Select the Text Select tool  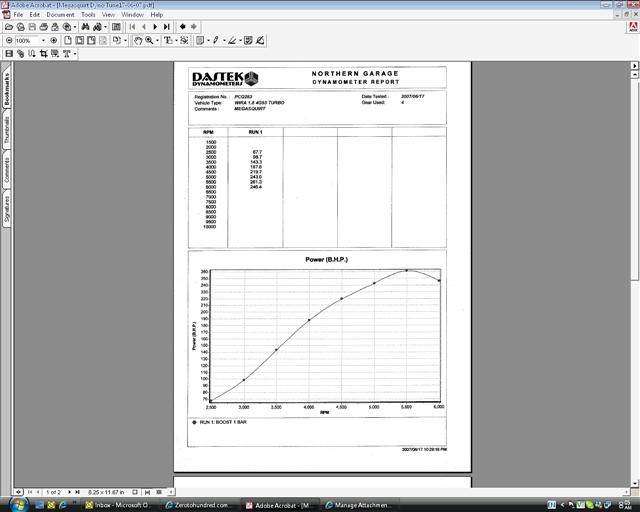click(168, 41)
